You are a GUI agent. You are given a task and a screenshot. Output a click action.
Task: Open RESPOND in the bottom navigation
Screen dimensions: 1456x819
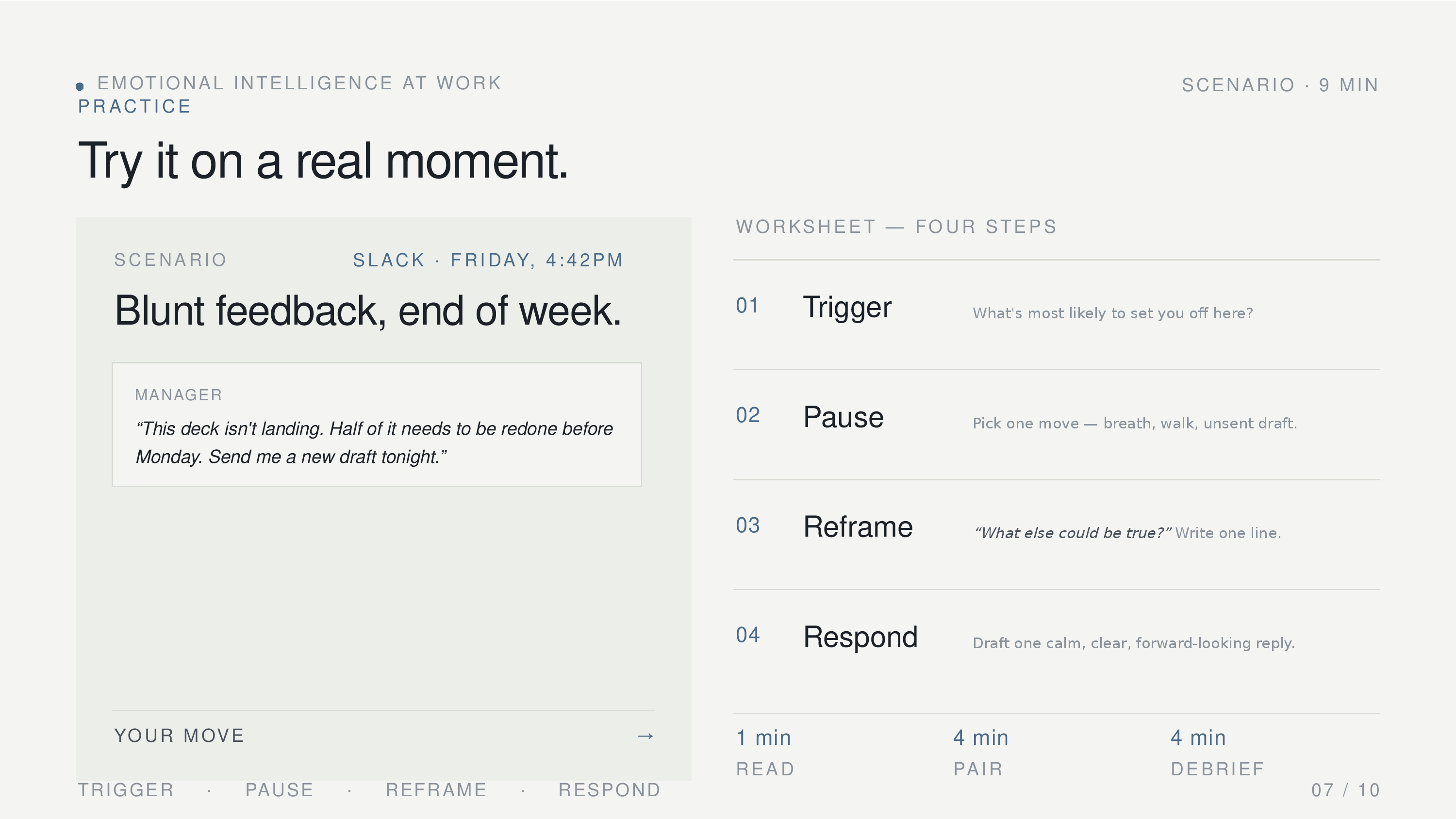[609, 790]
